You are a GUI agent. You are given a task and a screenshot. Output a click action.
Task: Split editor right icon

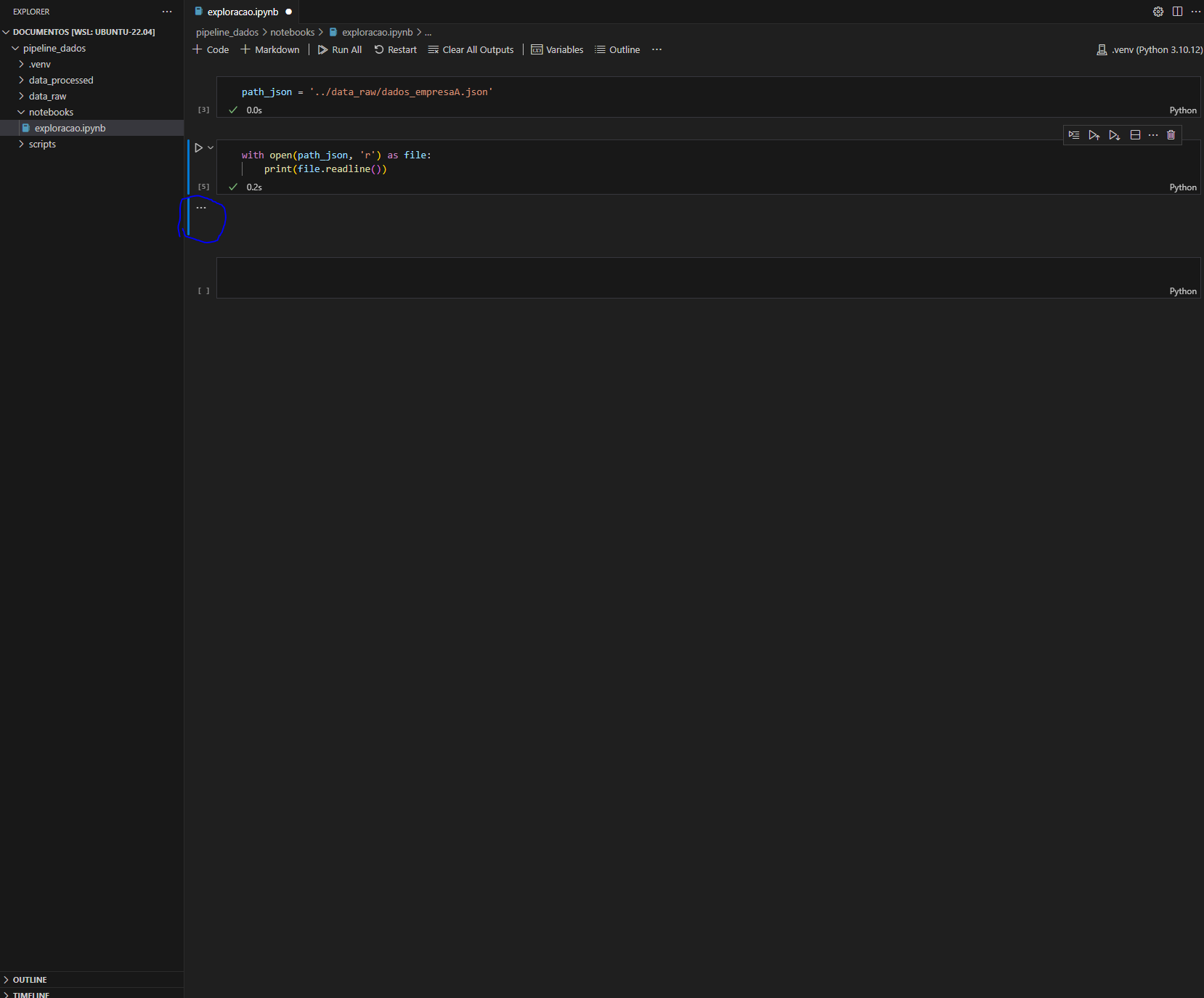coord(1177,12)
